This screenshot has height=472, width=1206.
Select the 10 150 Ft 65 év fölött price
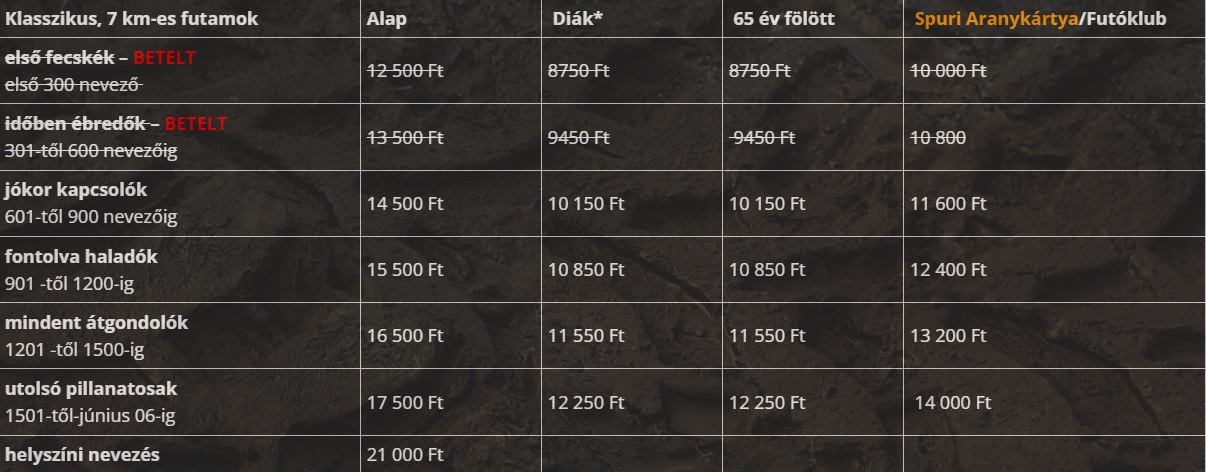(767, 203)
